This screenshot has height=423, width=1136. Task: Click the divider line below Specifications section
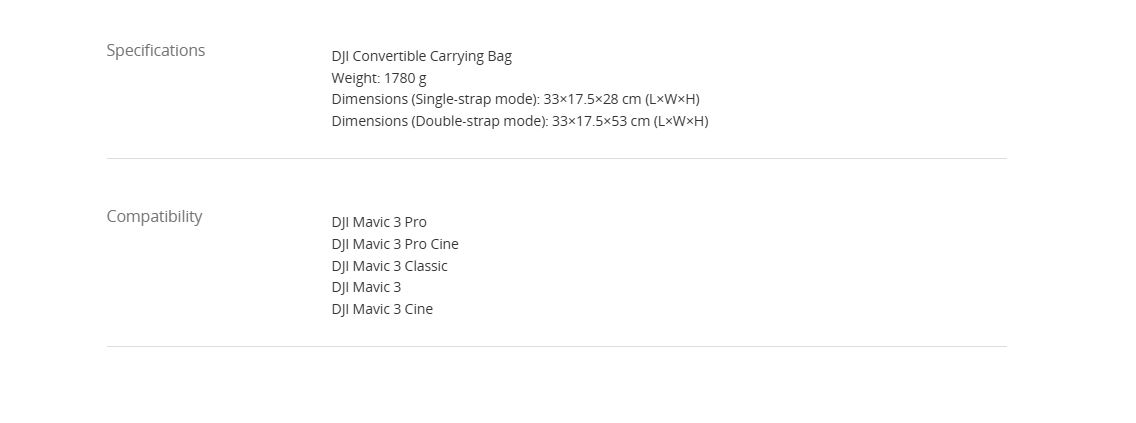[556, 158]
